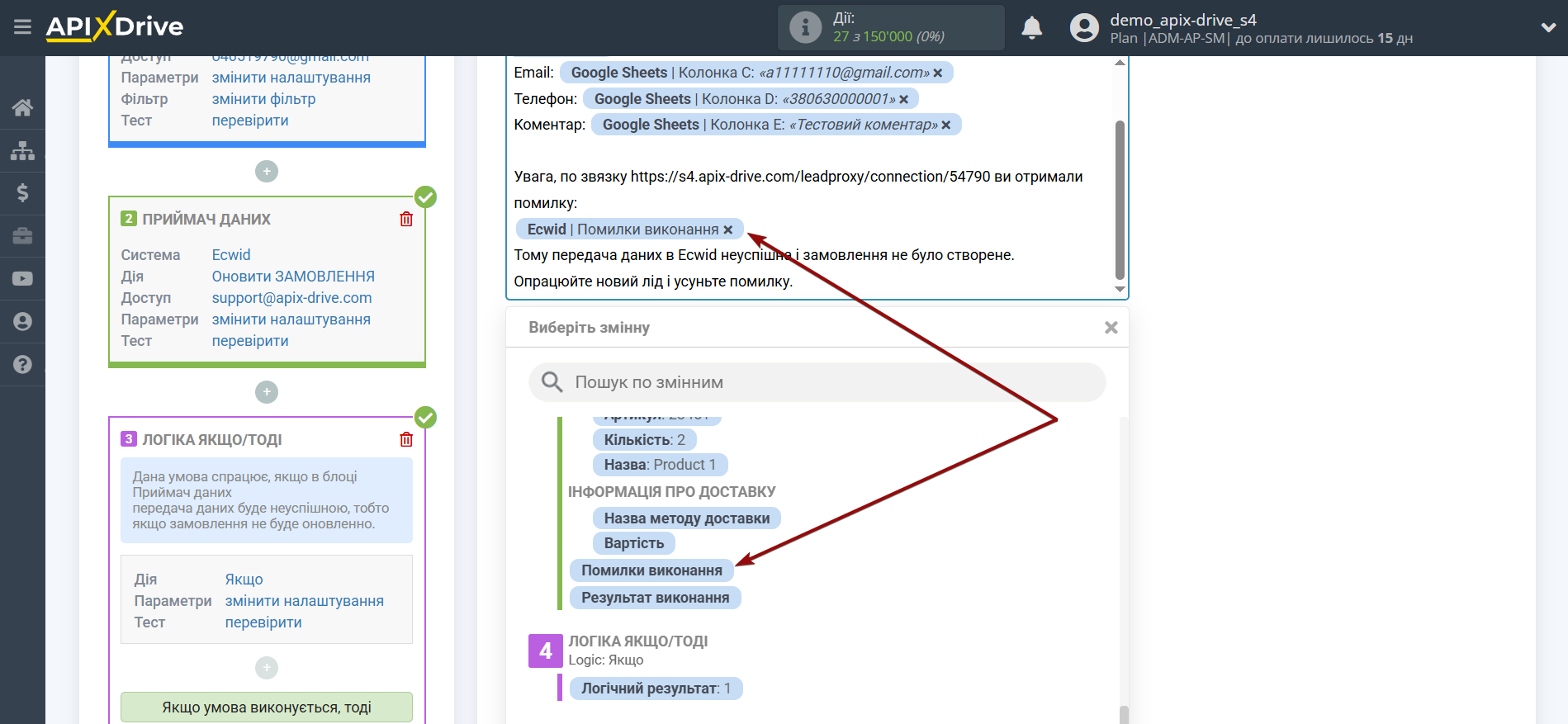Image resolution: width=1568 pixels, height=724 pixels.
Task: Open the Home sidebar icon
Action: coord(22,107)
